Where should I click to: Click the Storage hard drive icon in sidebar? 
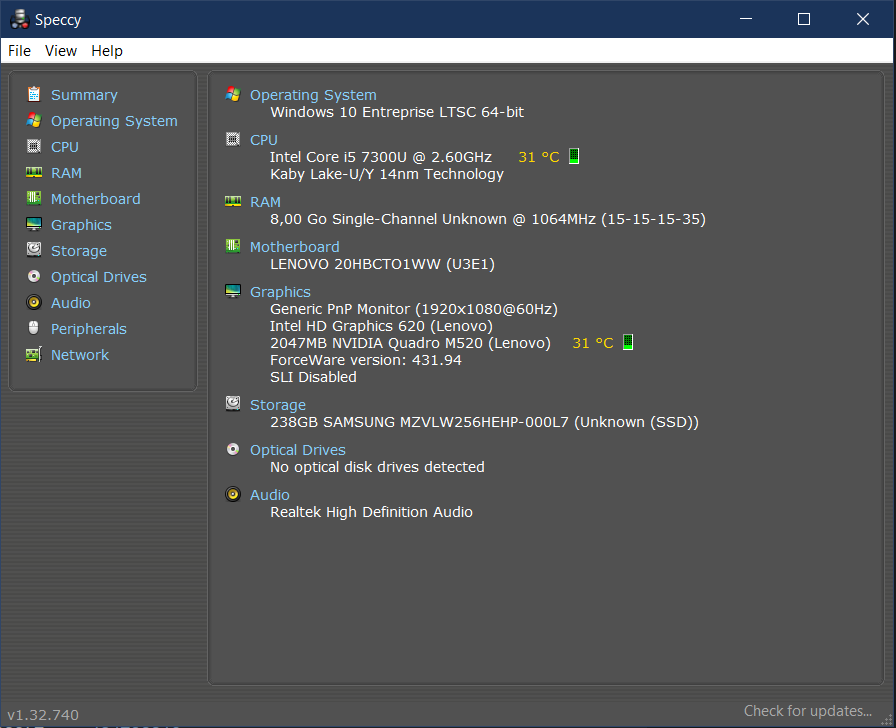click(34, 250)
